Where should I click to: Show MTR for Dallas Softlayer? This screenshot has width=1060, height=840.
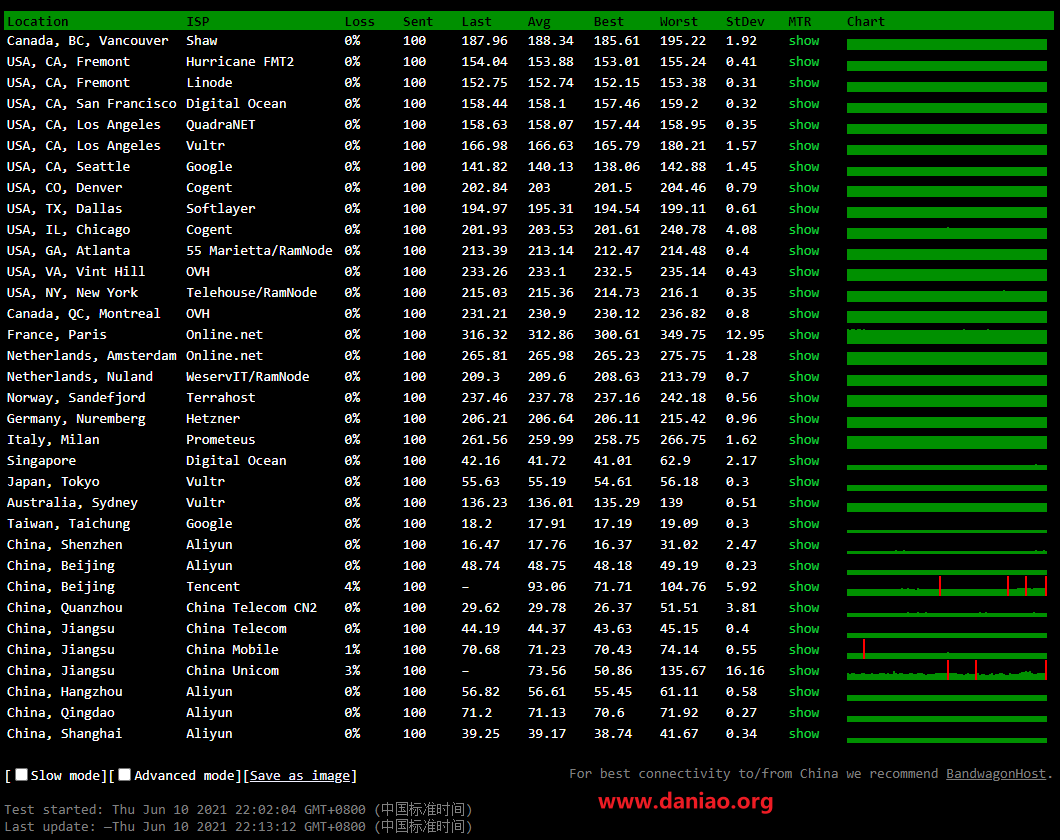click(804, 208)
